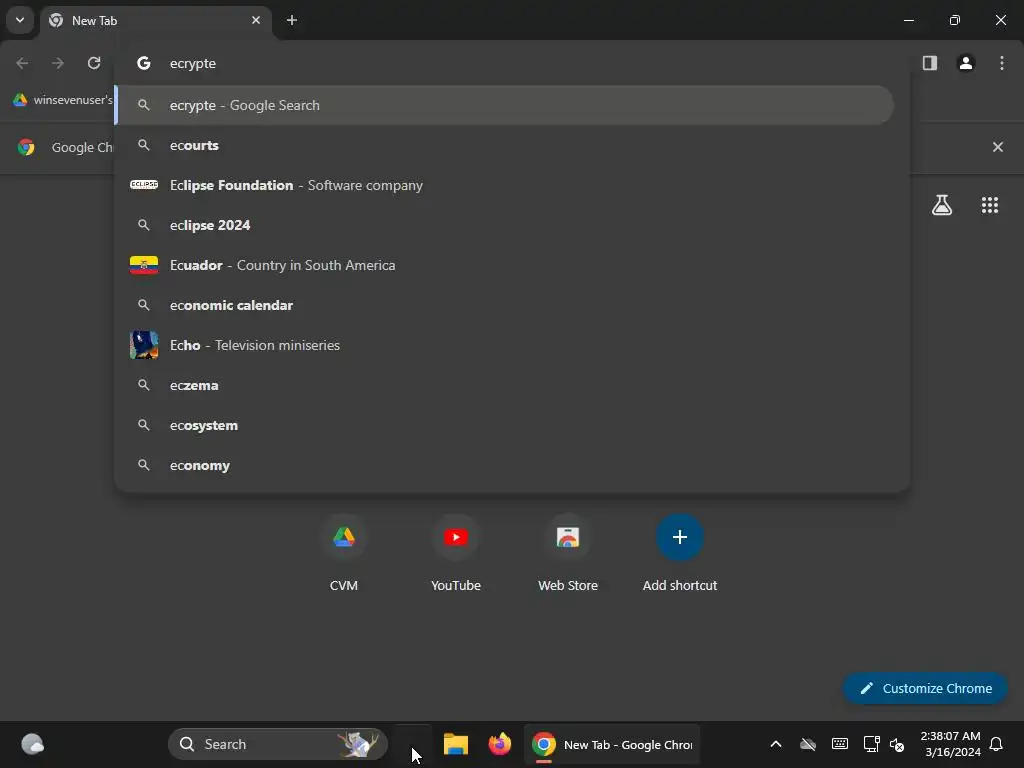Pick the eclipse 2024 suggestion
Screen dimensions: 1024x768
[x=512, y=225]
